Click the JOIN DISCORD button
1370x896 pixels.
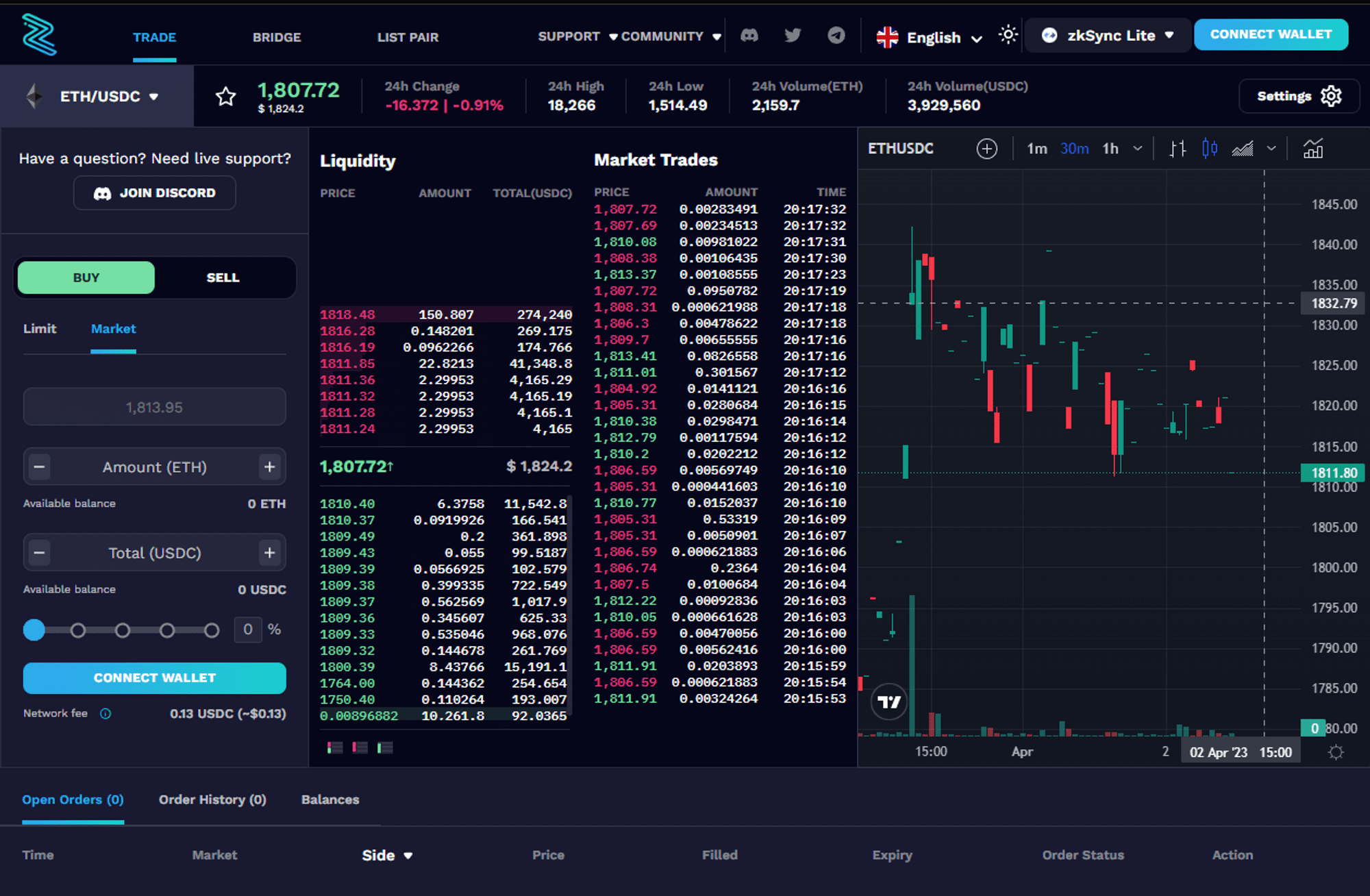(x=155, y=193)
